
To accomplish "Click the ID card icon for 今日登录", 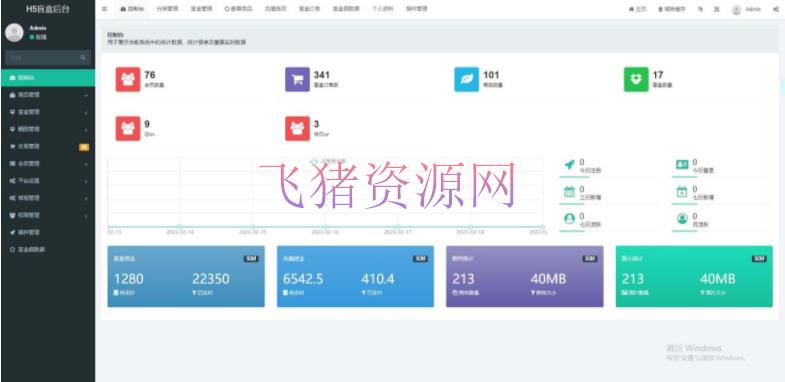I will pyautogui.click(x=682, y=164).
